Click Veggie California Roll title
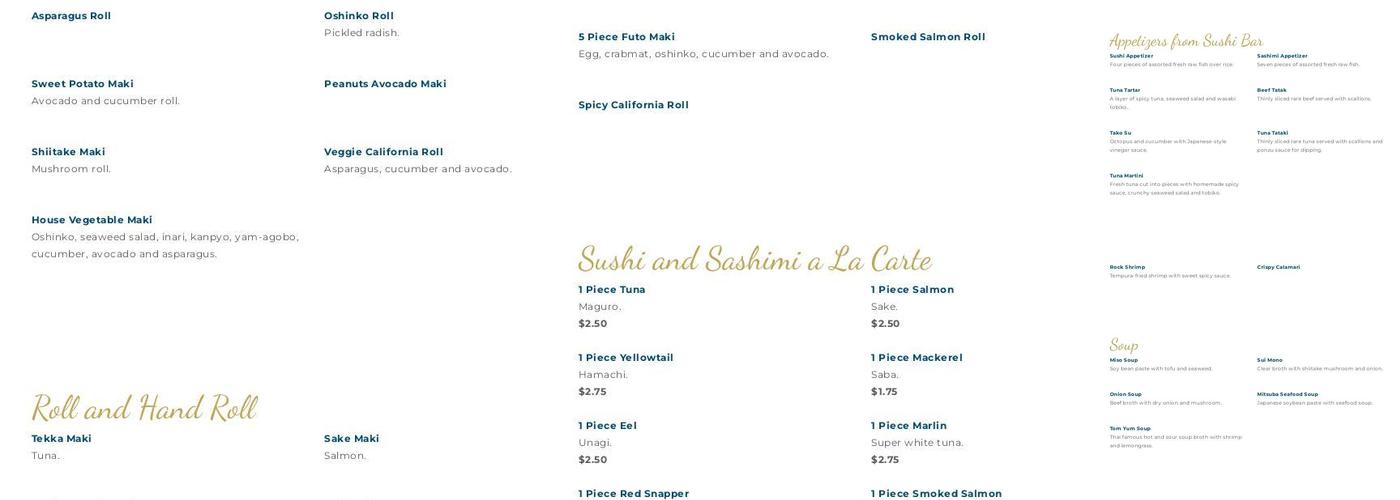 tap(383, 152)
